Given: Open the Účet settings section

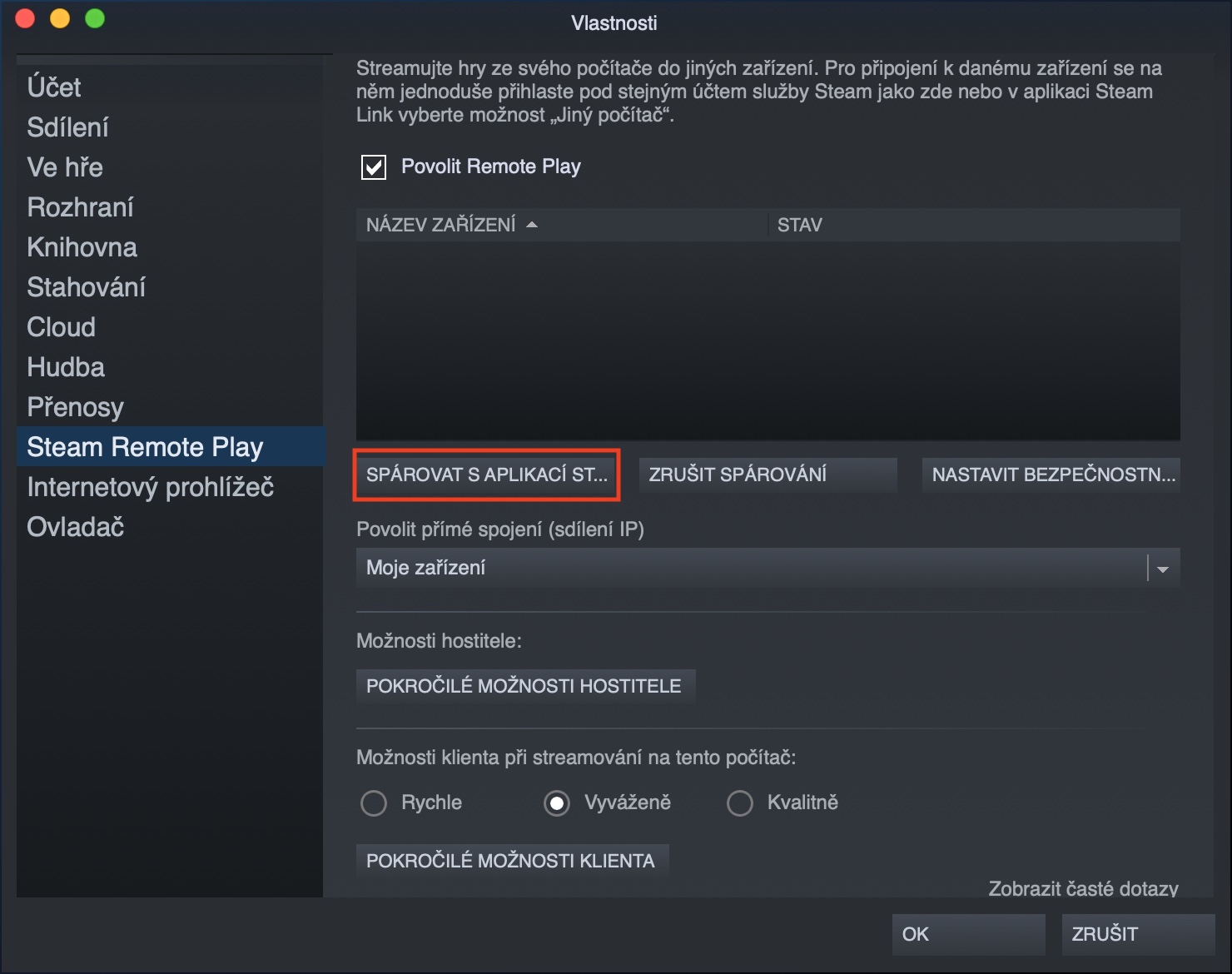Looking at the screenshot, I should click(54, 87).
